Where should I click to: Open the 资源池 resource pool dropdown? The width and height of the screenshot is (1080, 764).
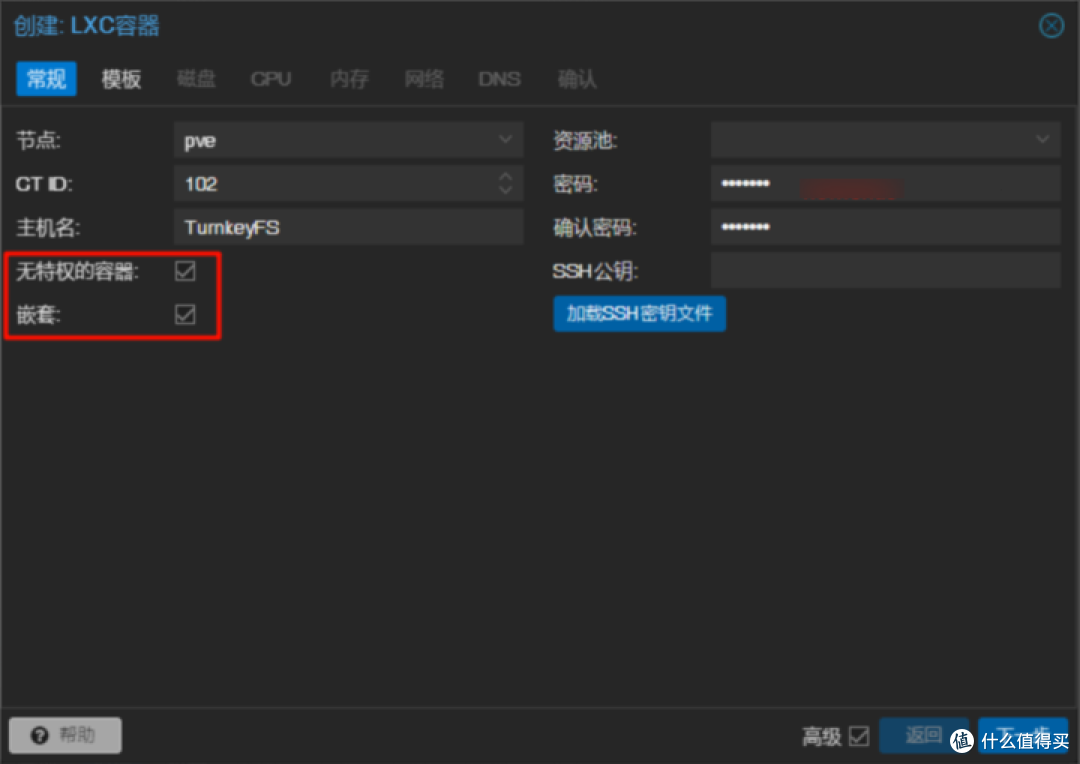(885, 140)
